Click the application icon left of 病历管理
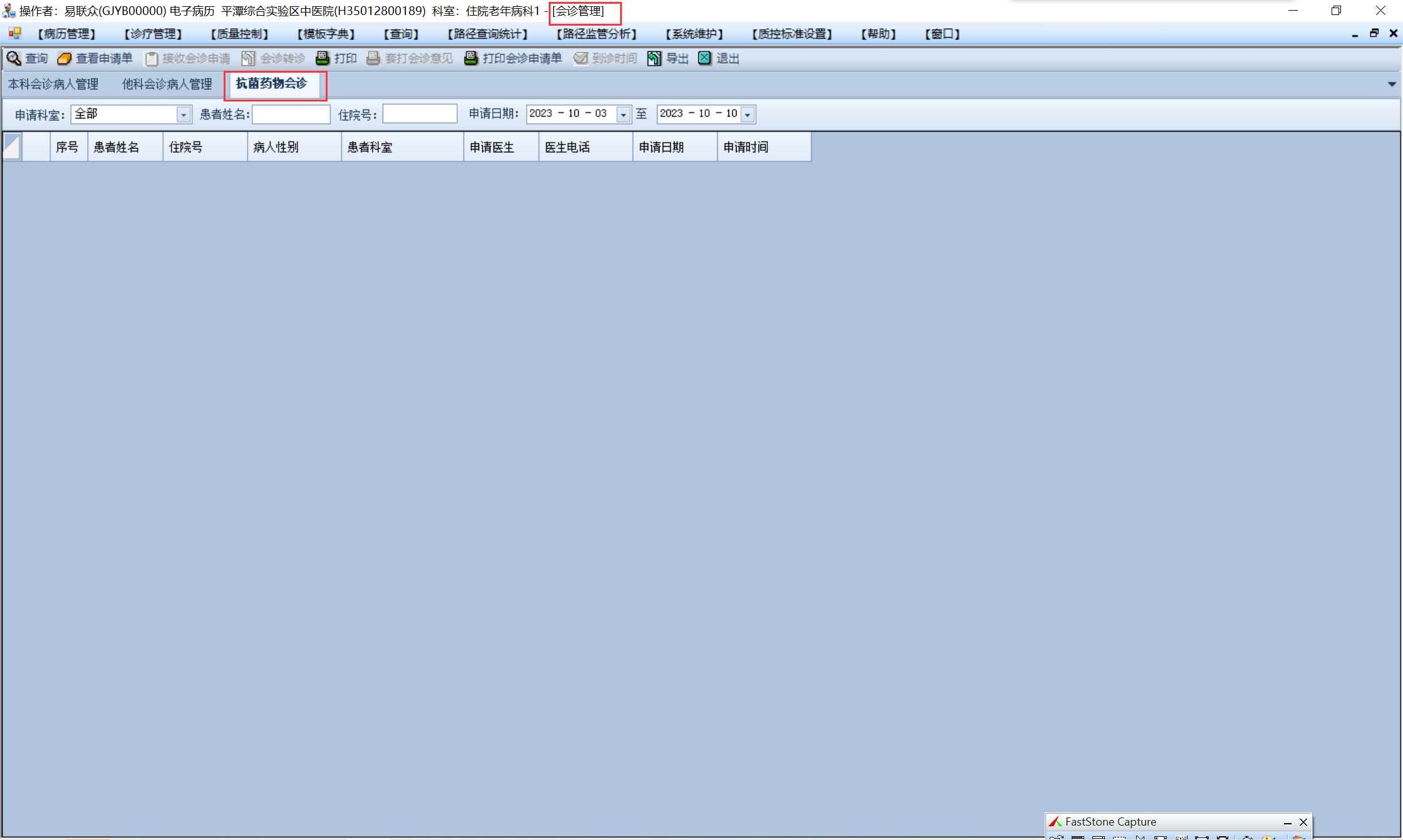 (14, 33)
